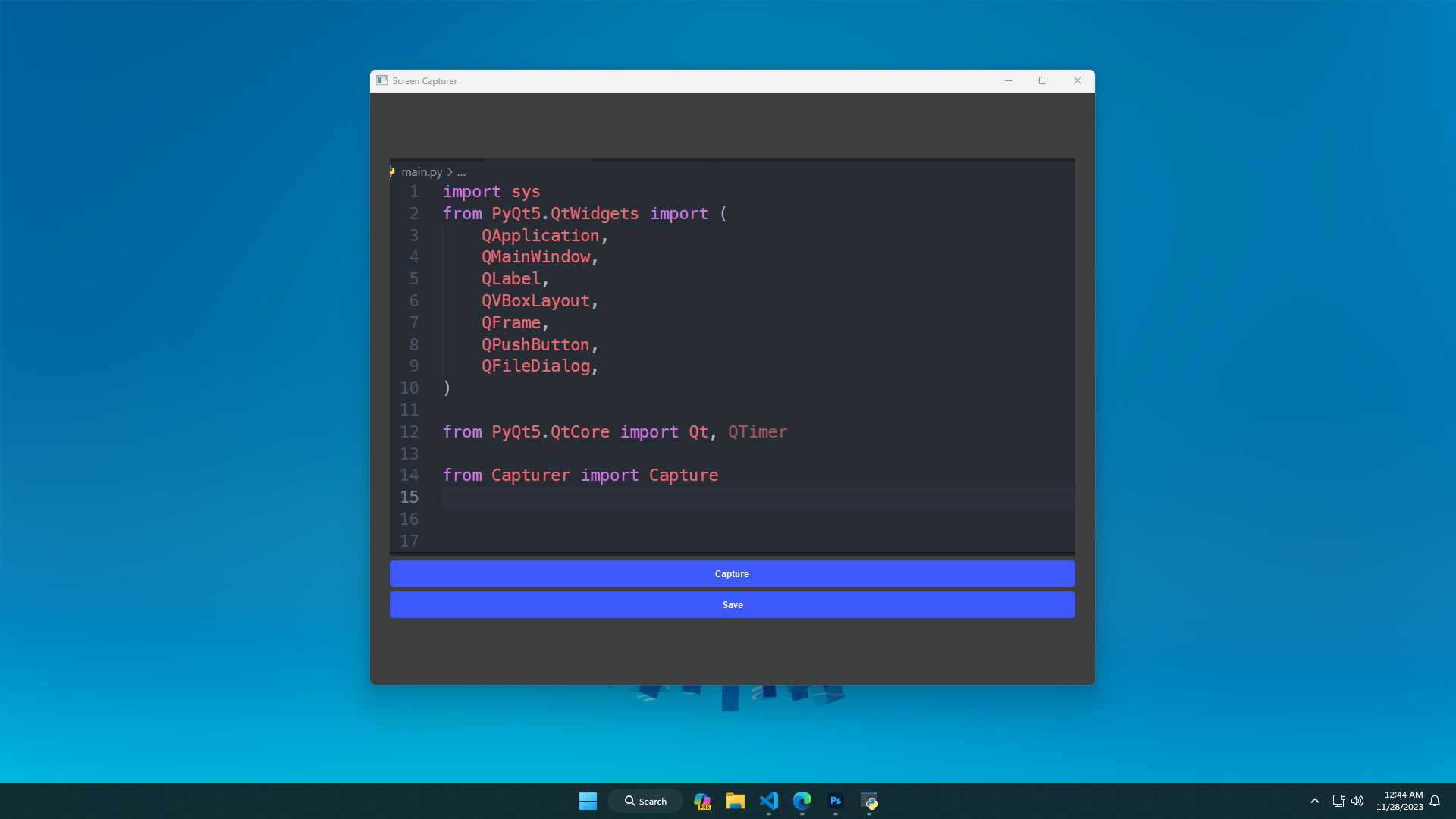Close the Screen Capturer window
Viewport: 1456px width, 819px height.
[1077, 80]
